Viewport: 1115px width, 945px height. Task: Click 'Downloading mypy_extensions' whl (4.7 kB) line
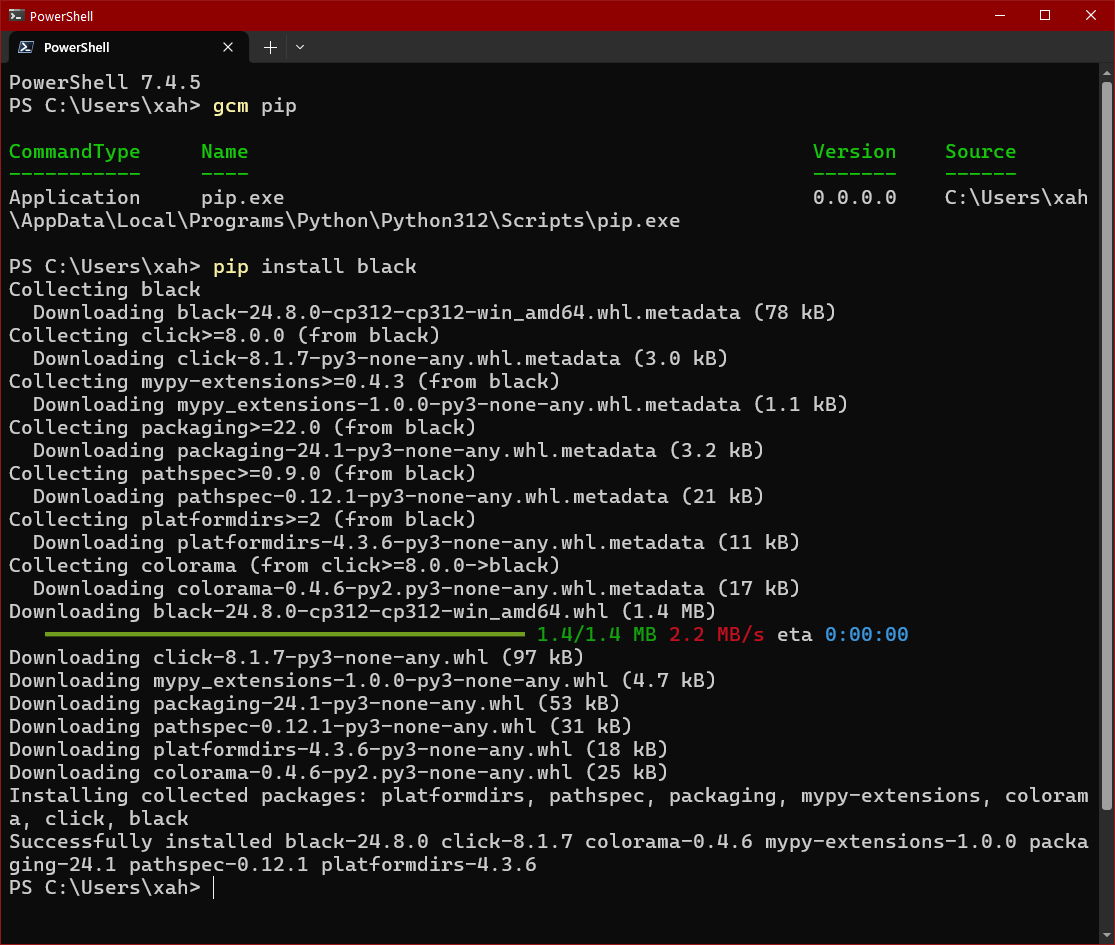362,680
